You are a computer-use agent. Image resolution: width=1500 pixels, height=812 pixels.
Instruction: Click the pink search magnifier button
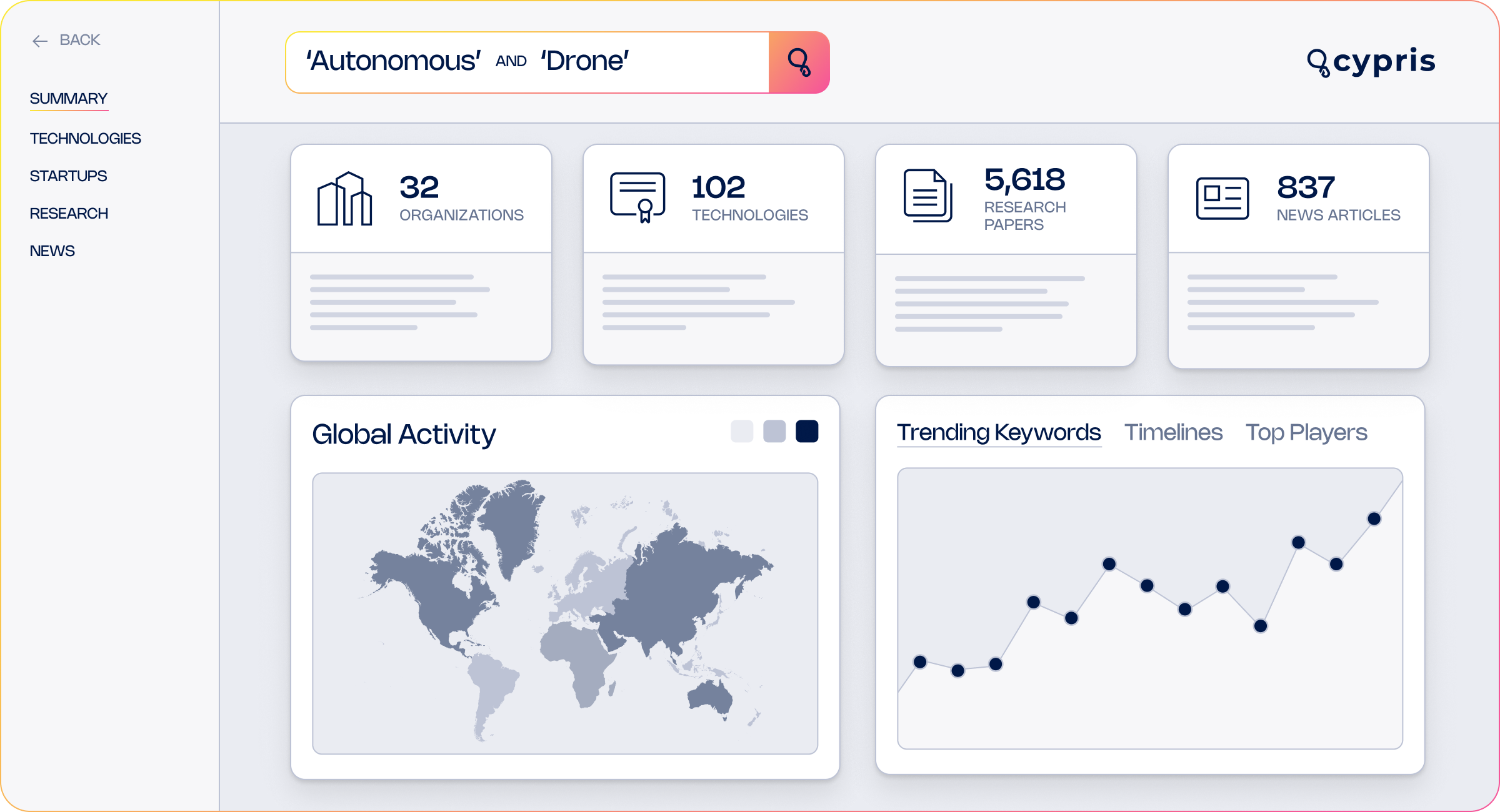[799, 62]
